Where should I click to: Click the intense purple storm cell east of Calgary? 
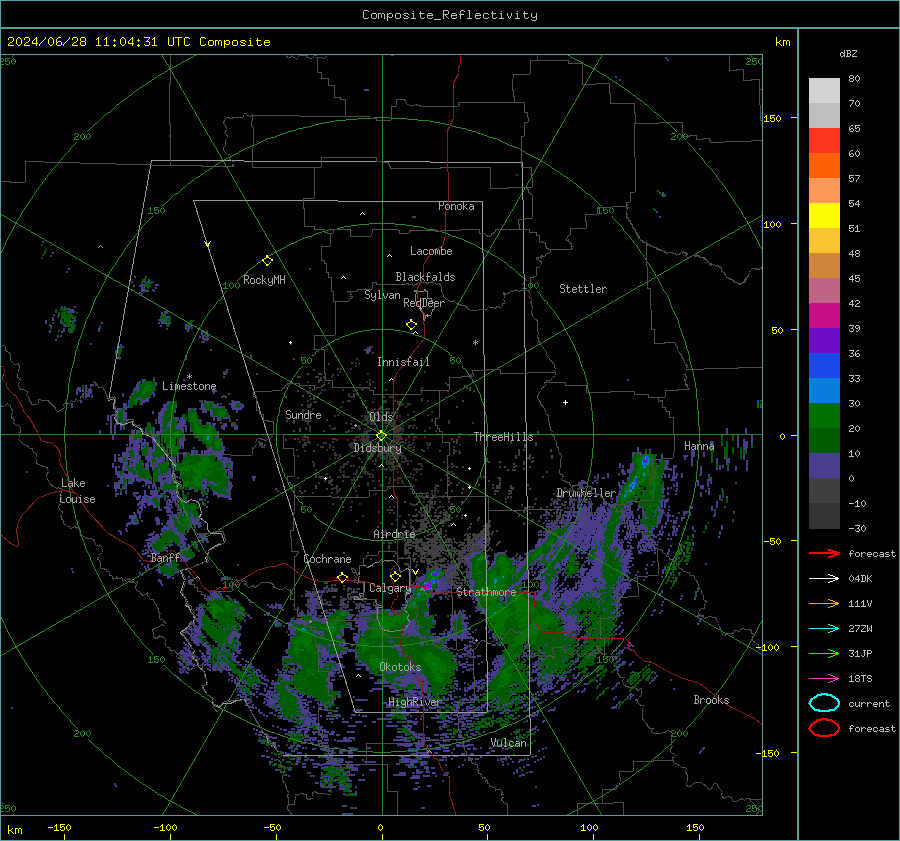coord(432,578)
